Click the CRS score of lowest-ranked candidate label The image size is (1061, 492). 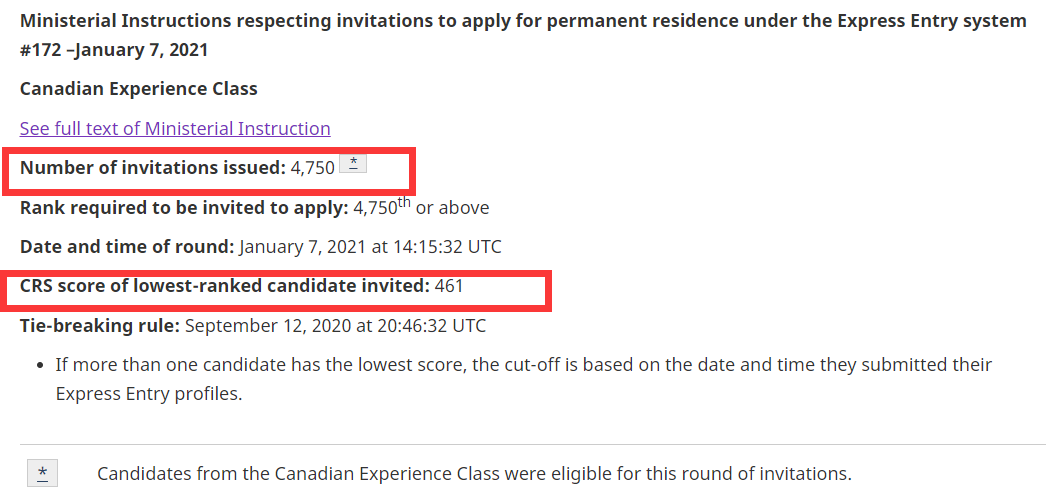(x=225, y=287)
